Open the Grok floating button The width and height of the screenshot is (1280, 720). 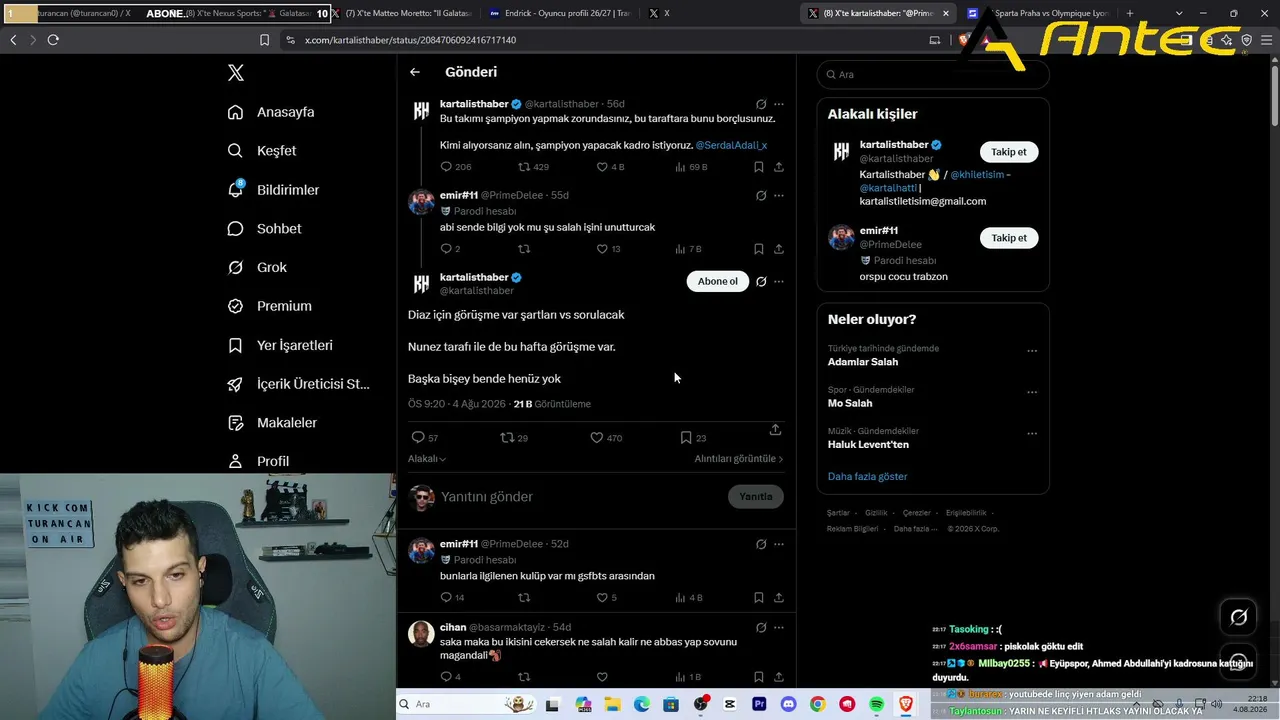pos(1238,617)
